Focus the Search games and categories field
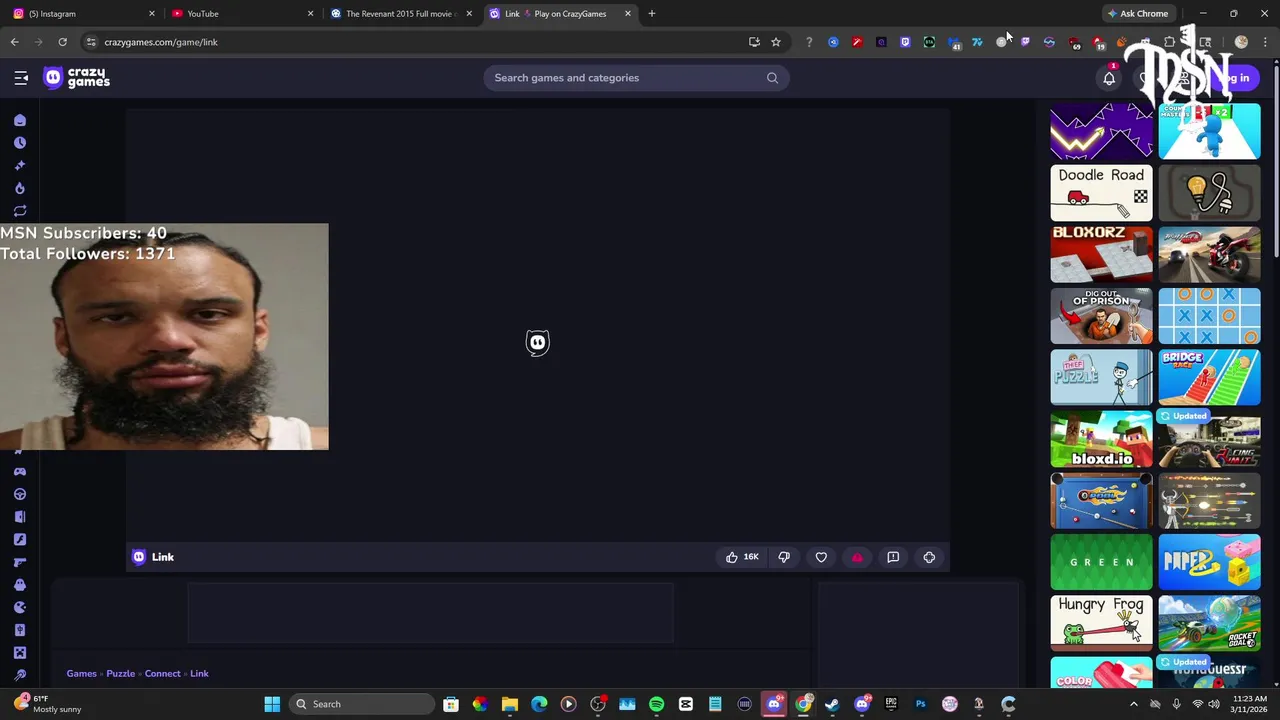The image size is (1280, 720). coord(636,78)
